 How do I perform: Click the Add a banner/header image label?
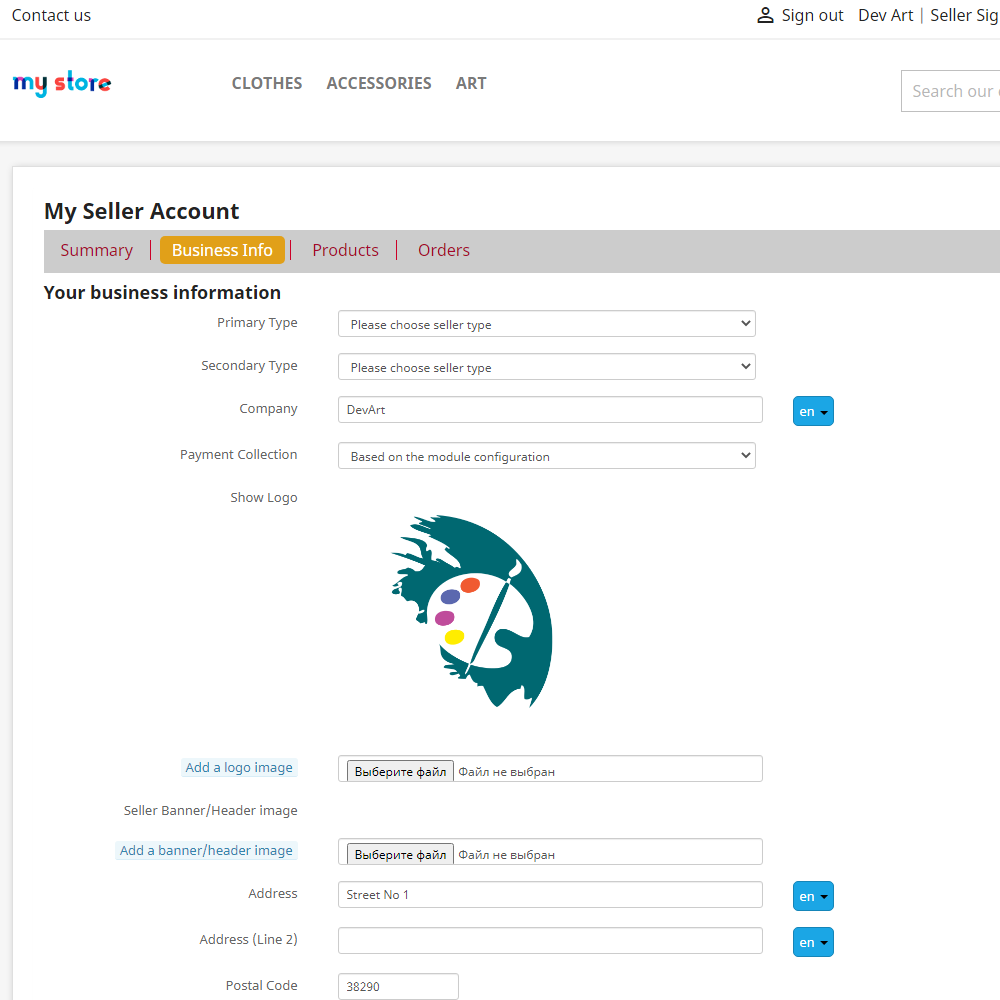[207, 850]
